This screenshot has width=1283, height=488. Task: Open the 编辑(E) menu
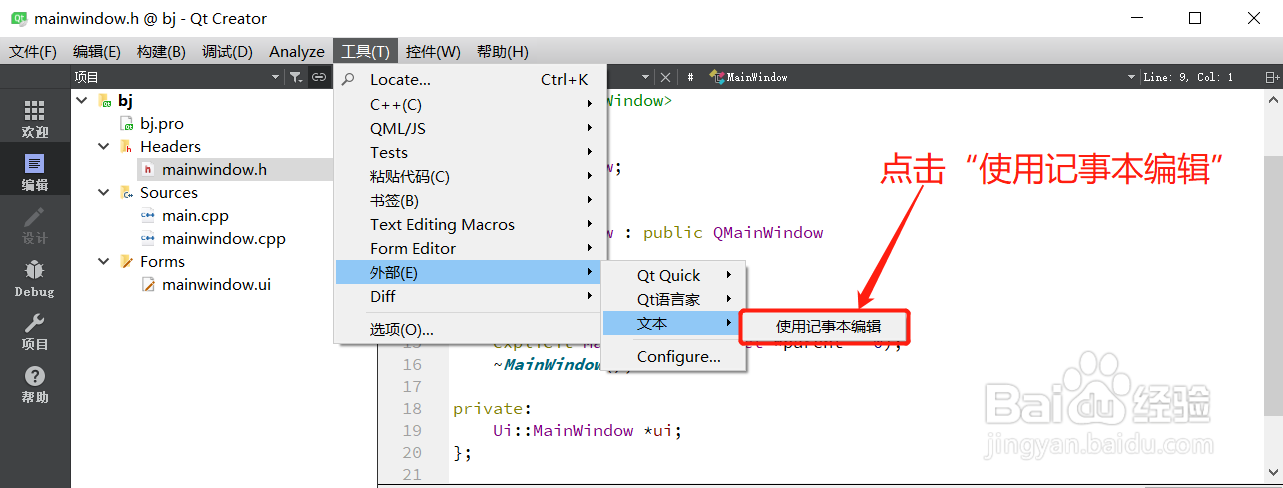(x=97, y=51)
